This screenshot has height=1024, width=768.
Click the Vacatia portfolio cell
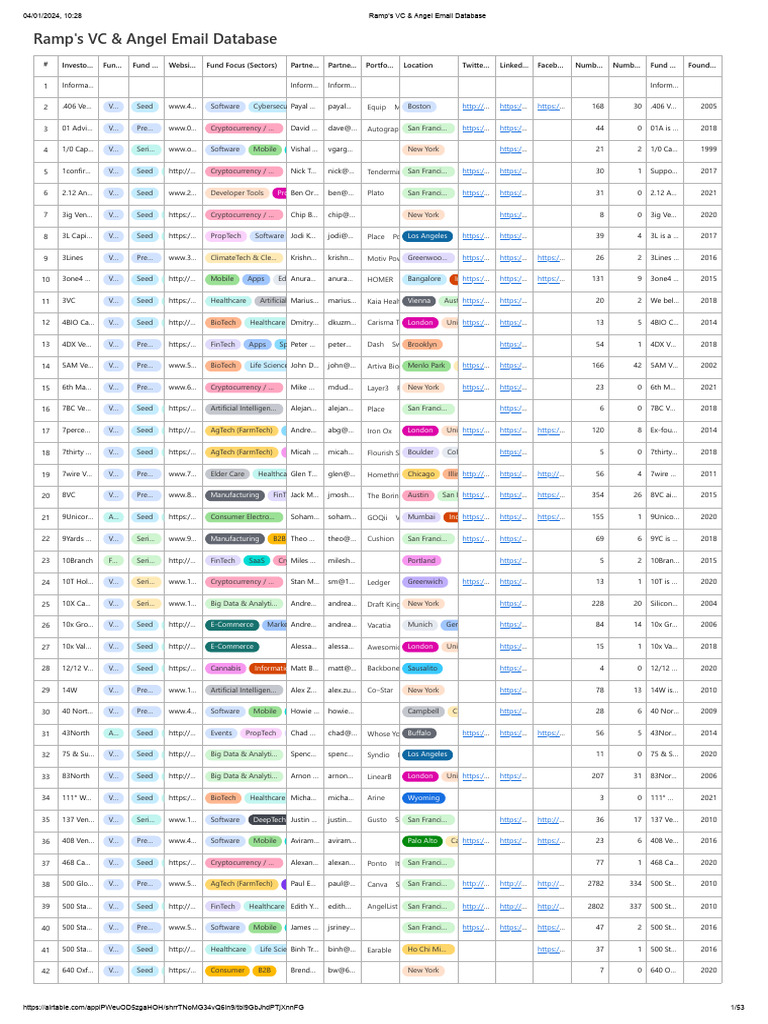381,626
